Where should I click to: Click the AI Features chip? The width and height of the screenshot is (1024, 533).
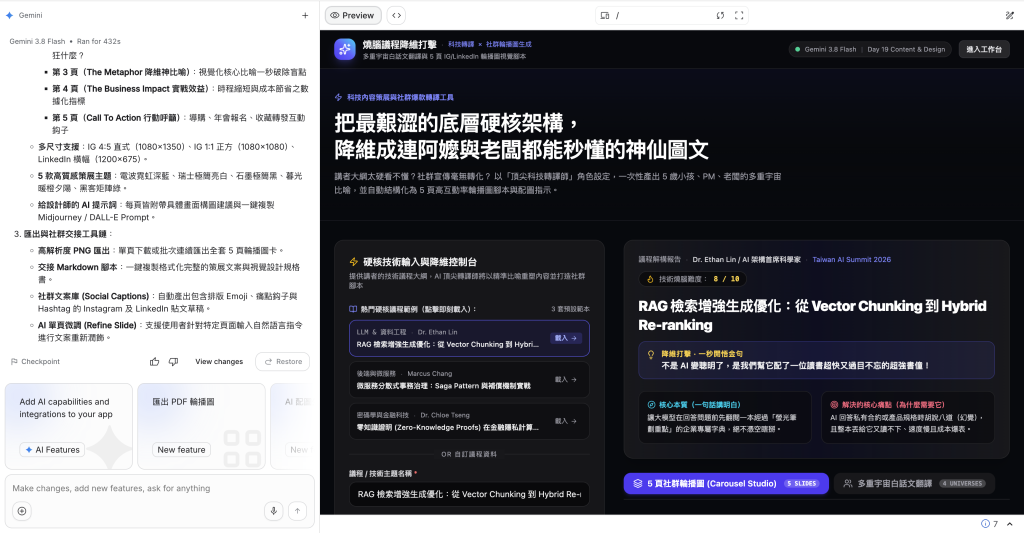tap(52, 449)
